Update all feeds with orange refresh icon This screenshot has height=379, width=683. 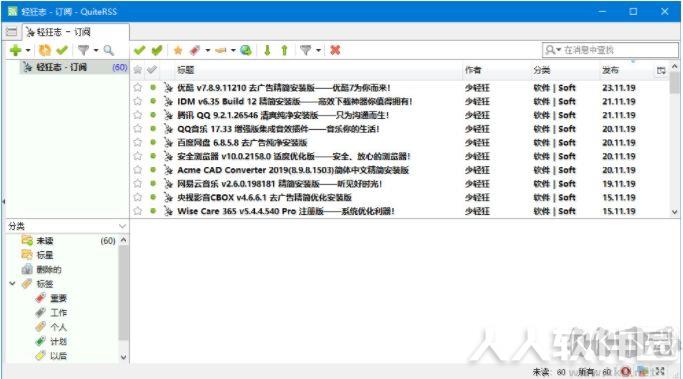[44, 51]
